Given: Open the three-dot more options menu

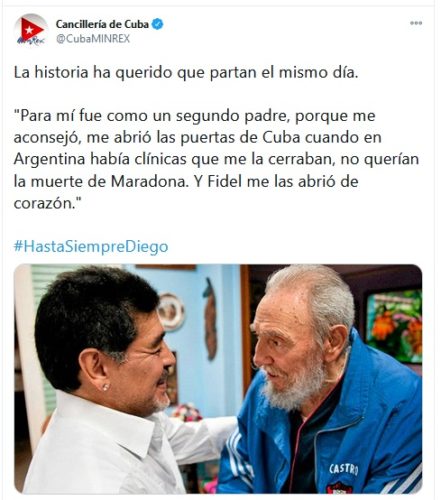Looking at the screenshot, I should coord(416,23).
